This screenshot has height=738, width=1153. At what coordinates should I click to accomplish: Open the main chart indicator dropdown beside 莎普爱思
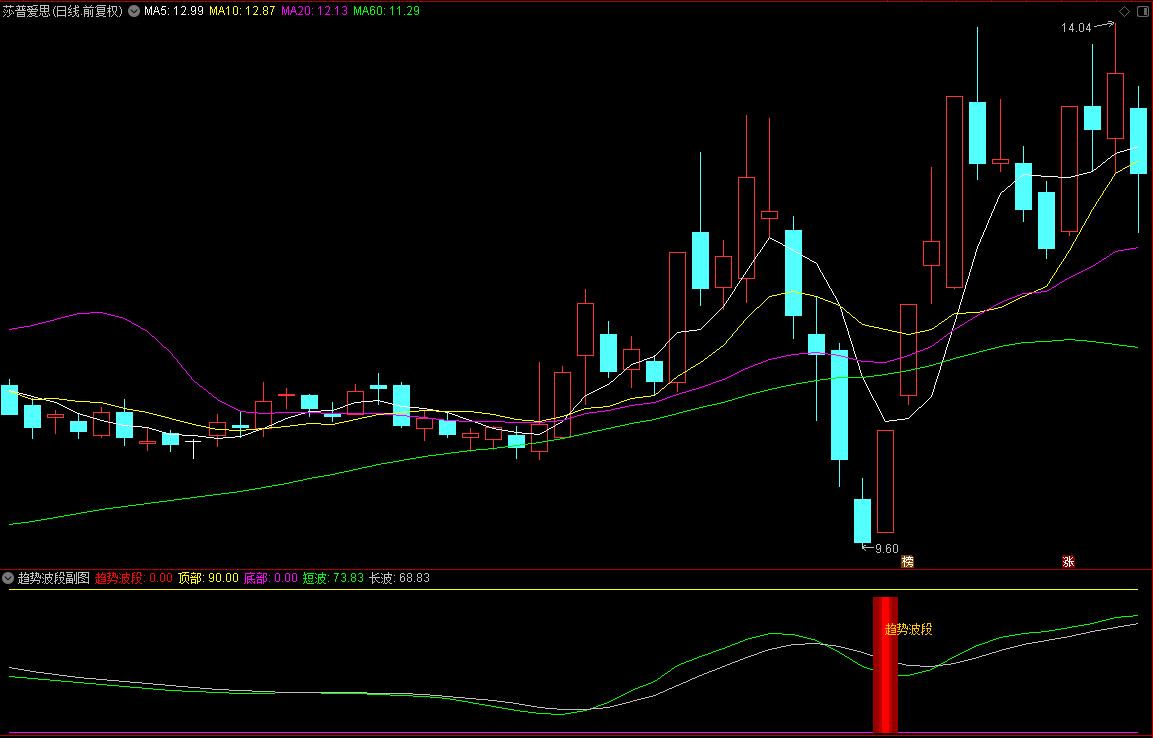coord(133,11)
